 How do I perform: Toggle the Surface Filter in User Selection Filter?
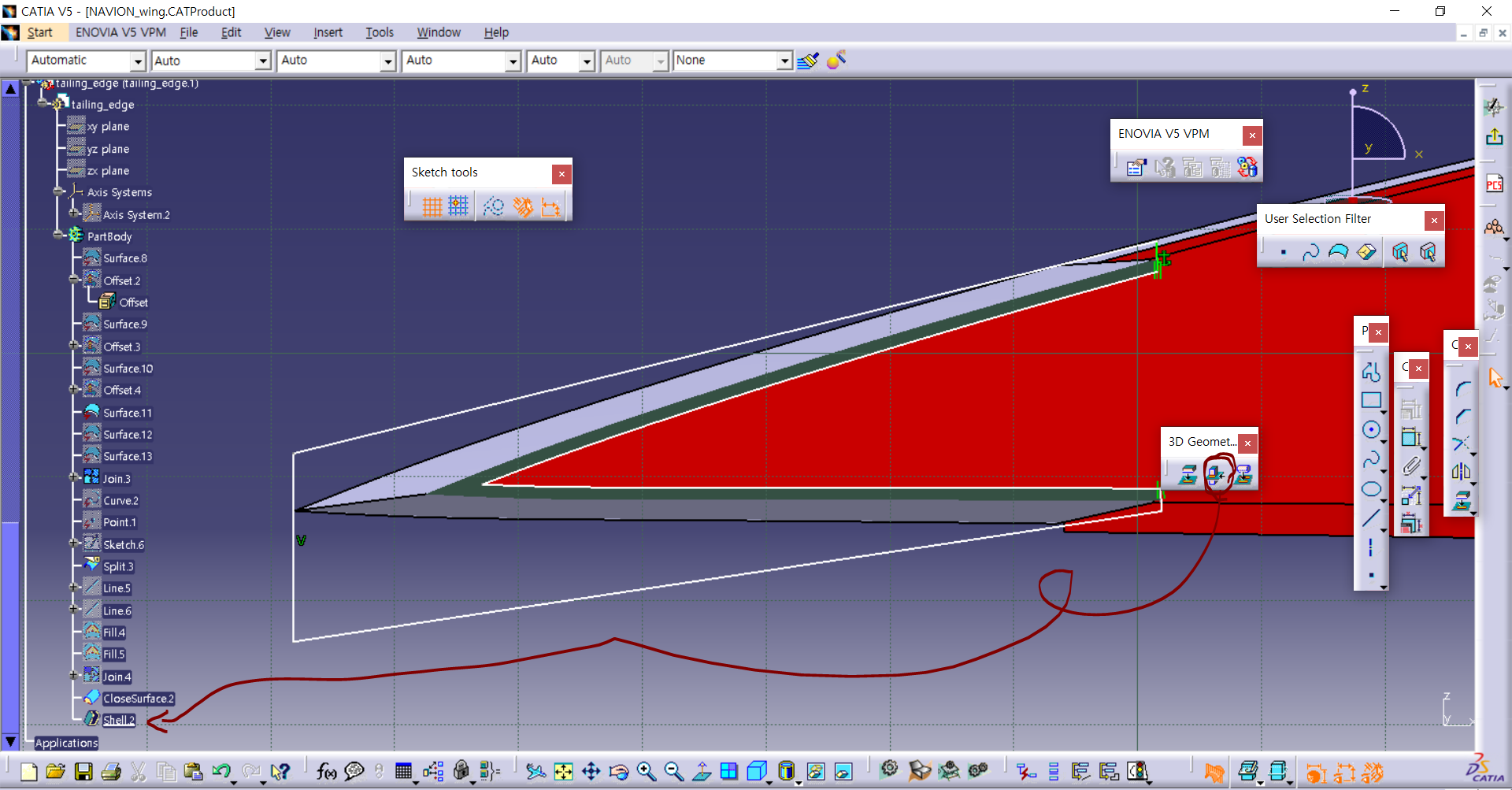1339,252
